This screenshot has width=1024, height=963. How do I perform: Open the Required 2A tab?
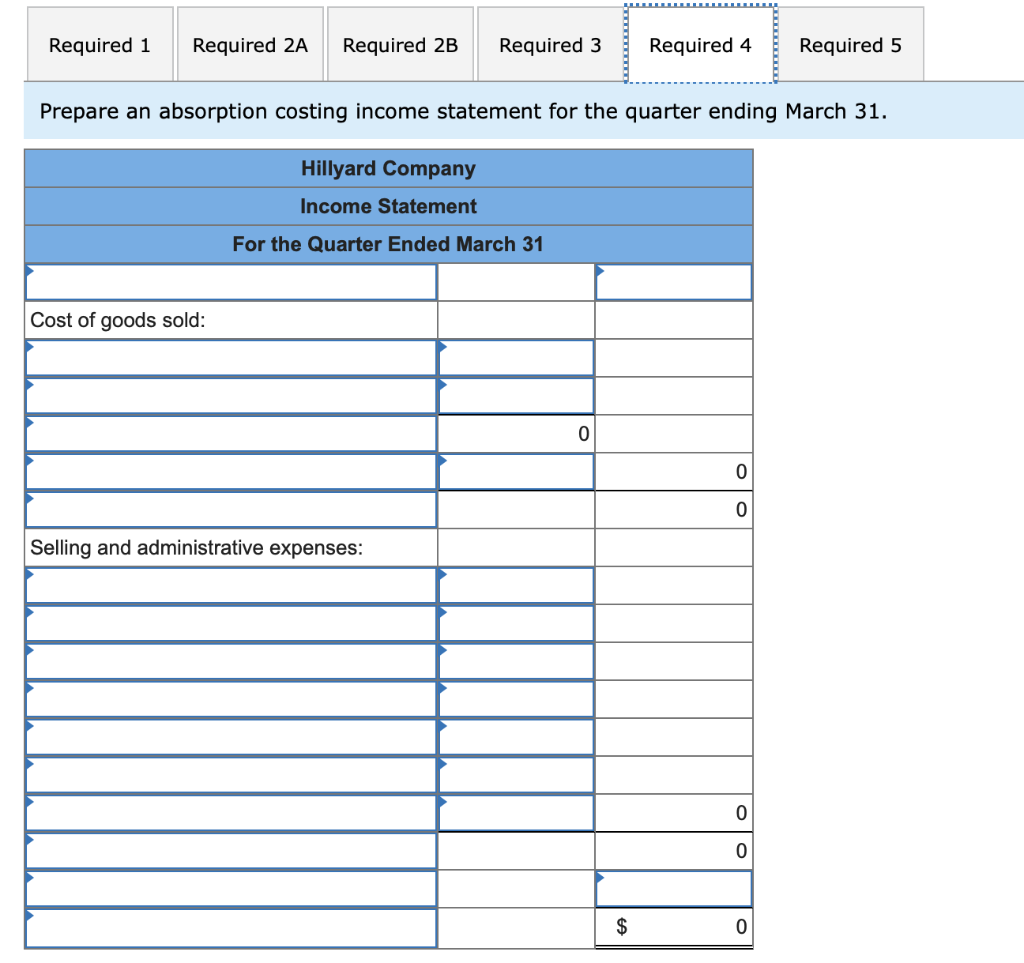click(x=250, y=44)
